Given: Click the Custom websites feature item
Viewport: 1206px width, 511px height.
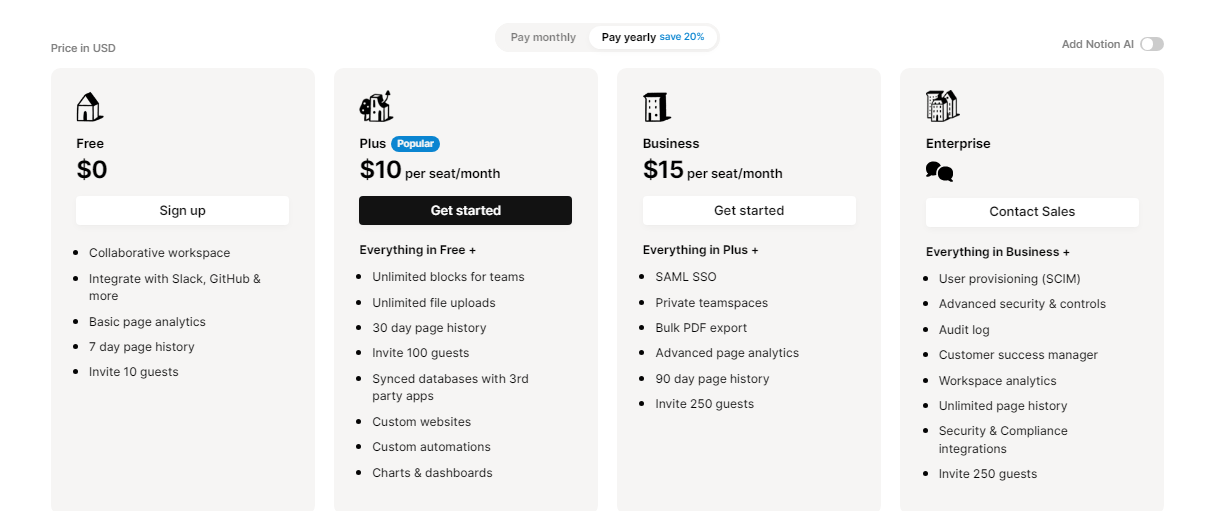Looking at the screenshot, I should point(421,422).
